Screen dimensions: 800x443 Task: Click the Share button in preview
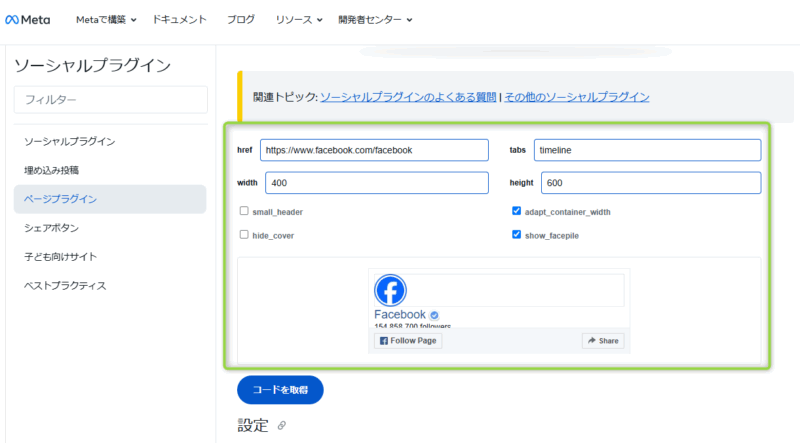[603, 340]
